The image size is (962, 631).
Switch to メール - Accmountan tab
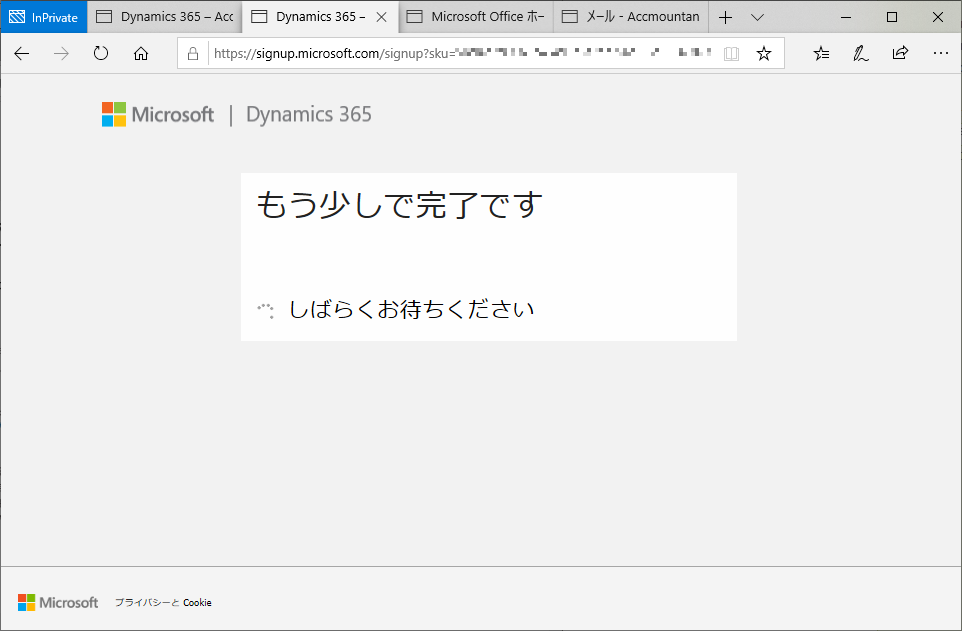pos(631,17)
